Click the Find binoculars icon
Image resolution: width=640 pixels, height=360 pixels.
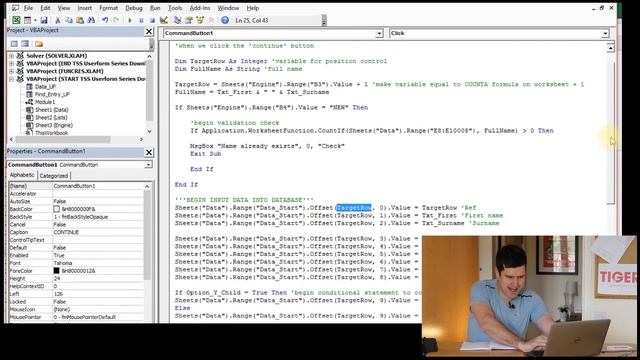[91, 20]
